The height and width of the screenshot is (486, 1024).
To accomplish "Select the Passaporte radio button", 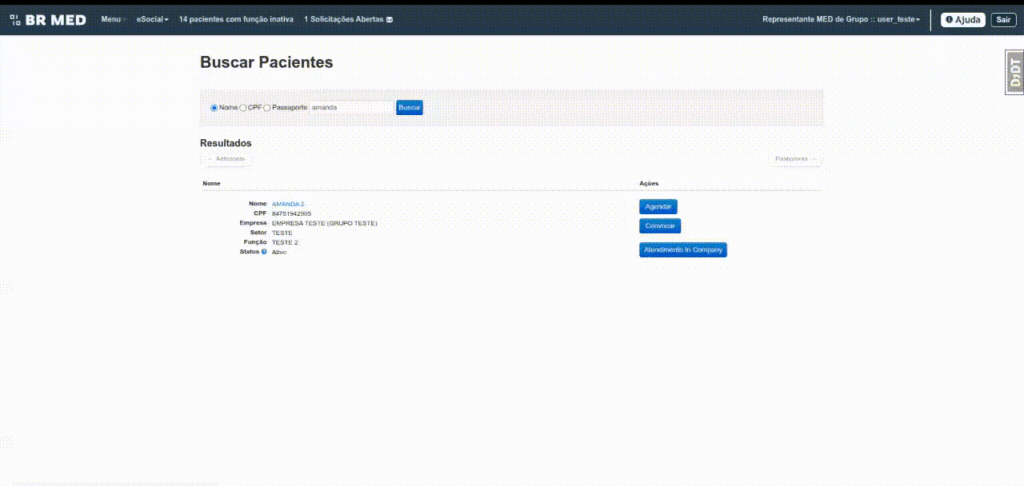I will tap(267, 108).
